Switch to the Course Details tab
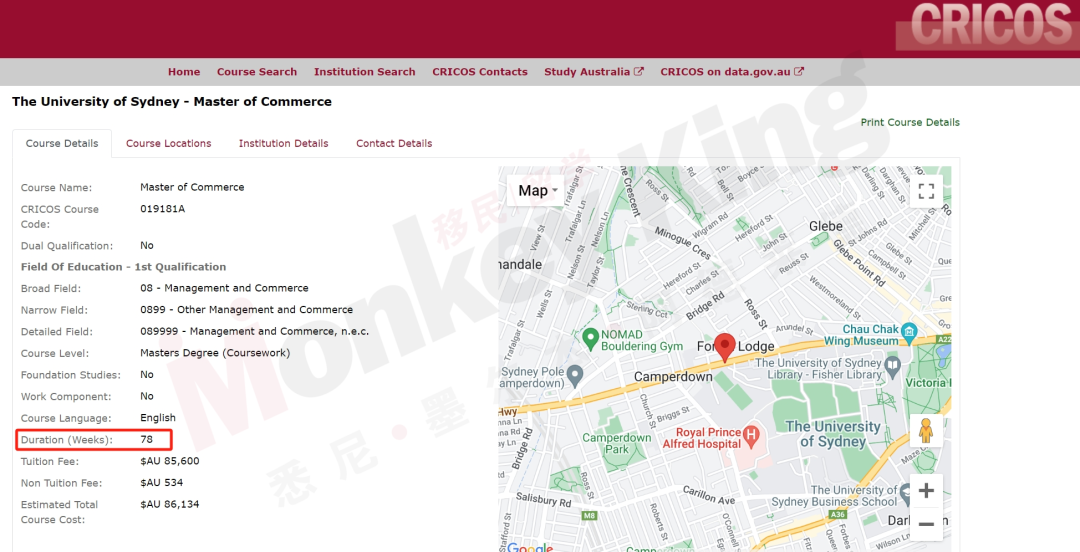This screenshot has width=1080, height=552. (62, 143)
